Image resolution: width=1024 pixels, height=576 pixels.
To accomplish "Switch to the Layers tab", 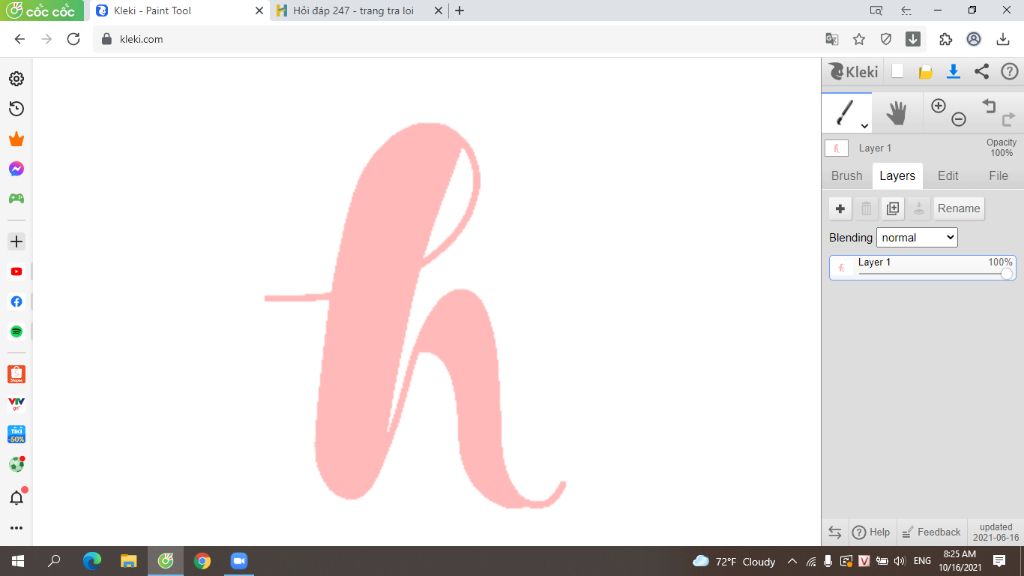I will (897, 176).
